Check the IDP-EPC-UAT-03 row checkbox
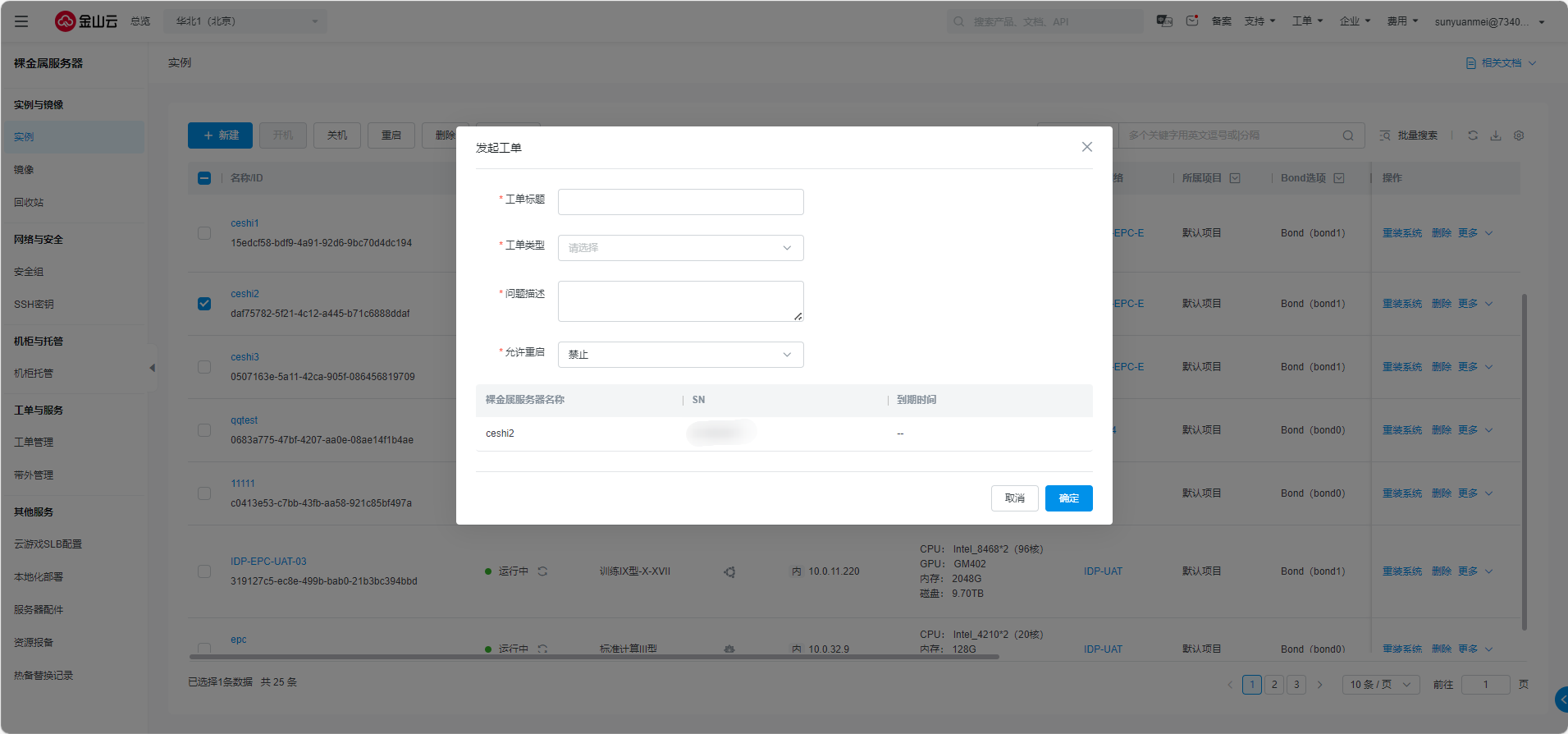 [204, 571]
